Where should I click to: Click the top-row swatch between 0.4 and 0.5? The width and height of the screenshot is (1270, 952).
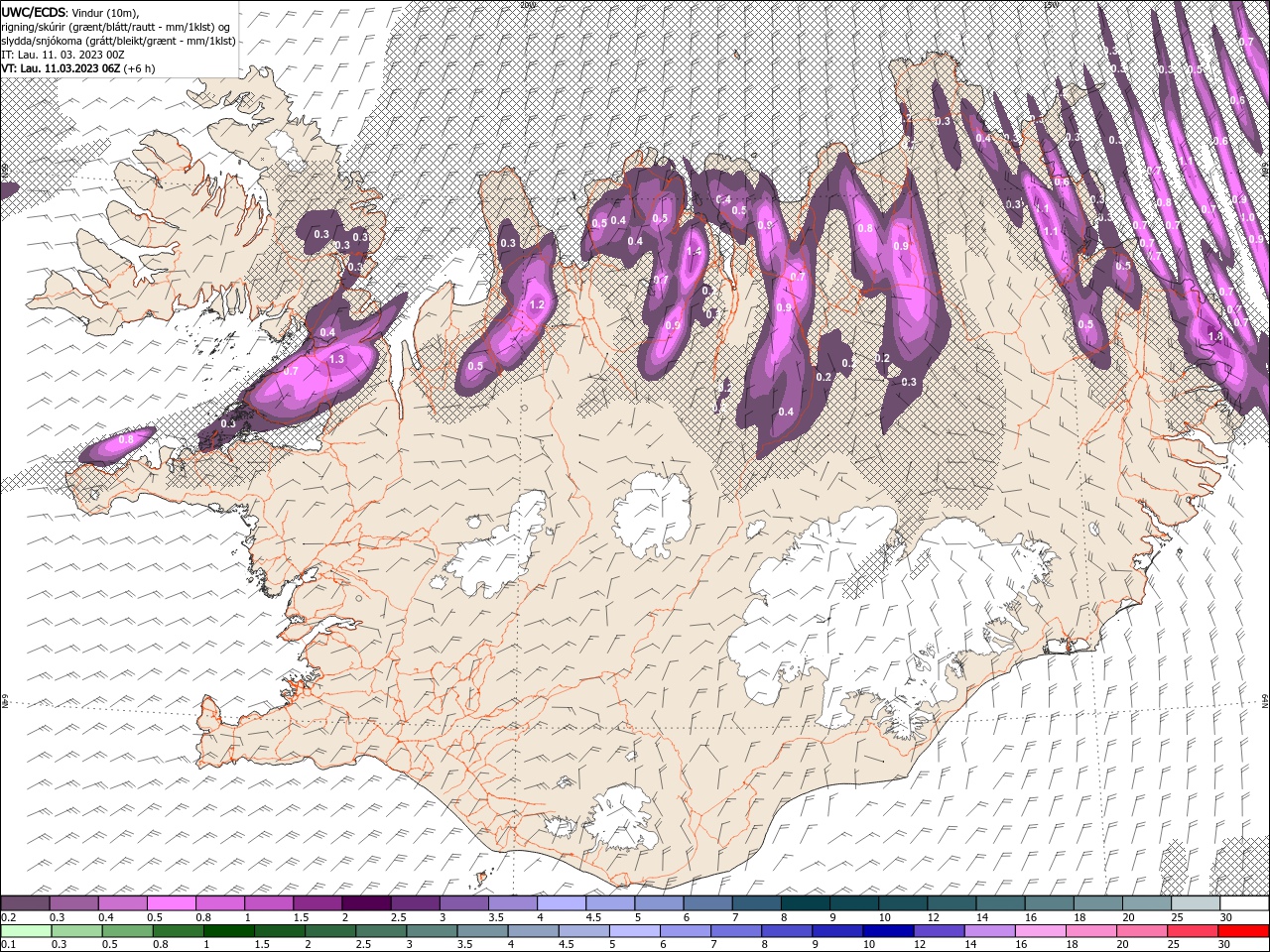[122, 903]
